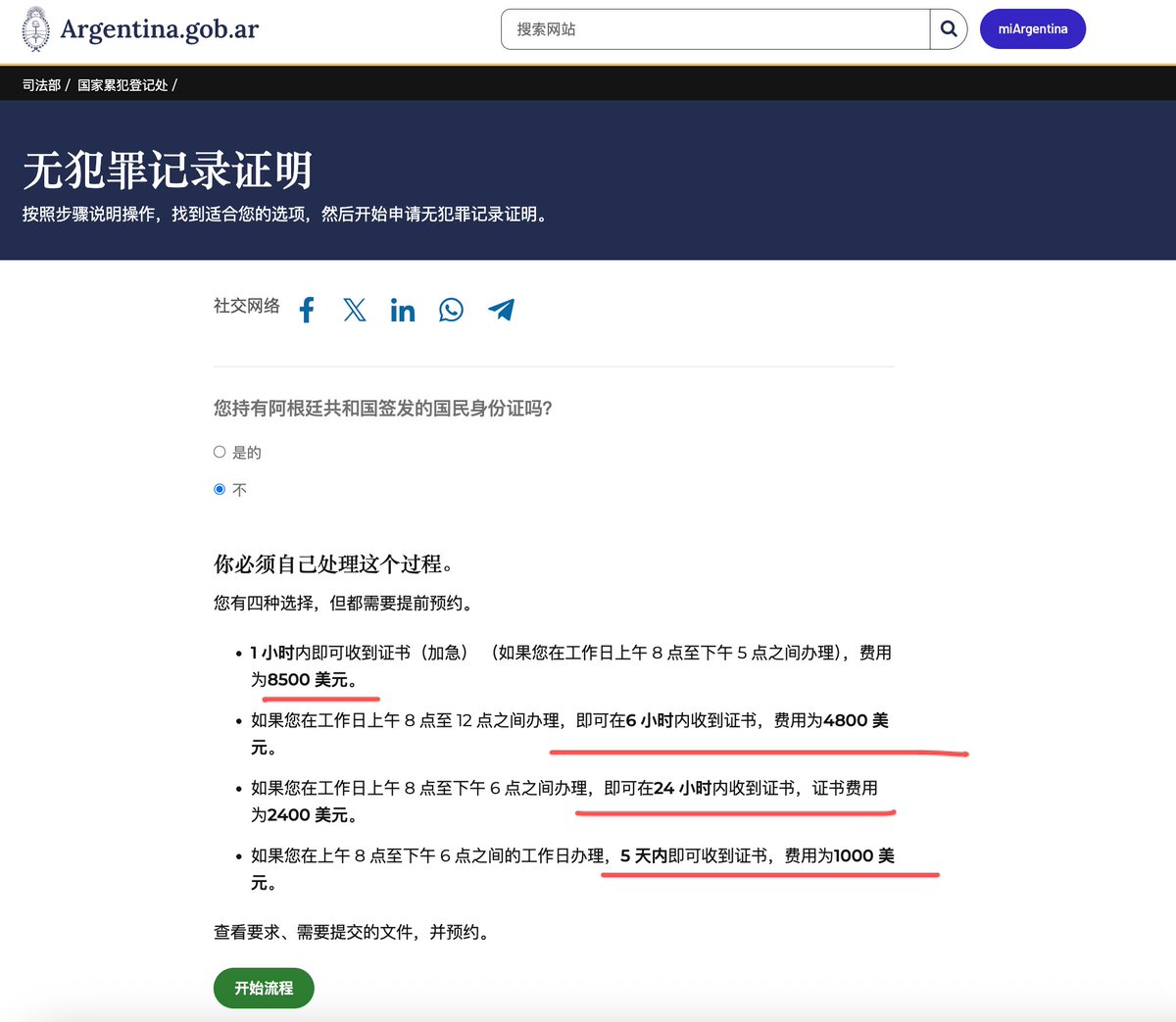The height and width of the screenshot is (1022, 1176).
Task: Open the 司法部 breadcrumb link
Action: pyautogui.click(x=41, y=85)
